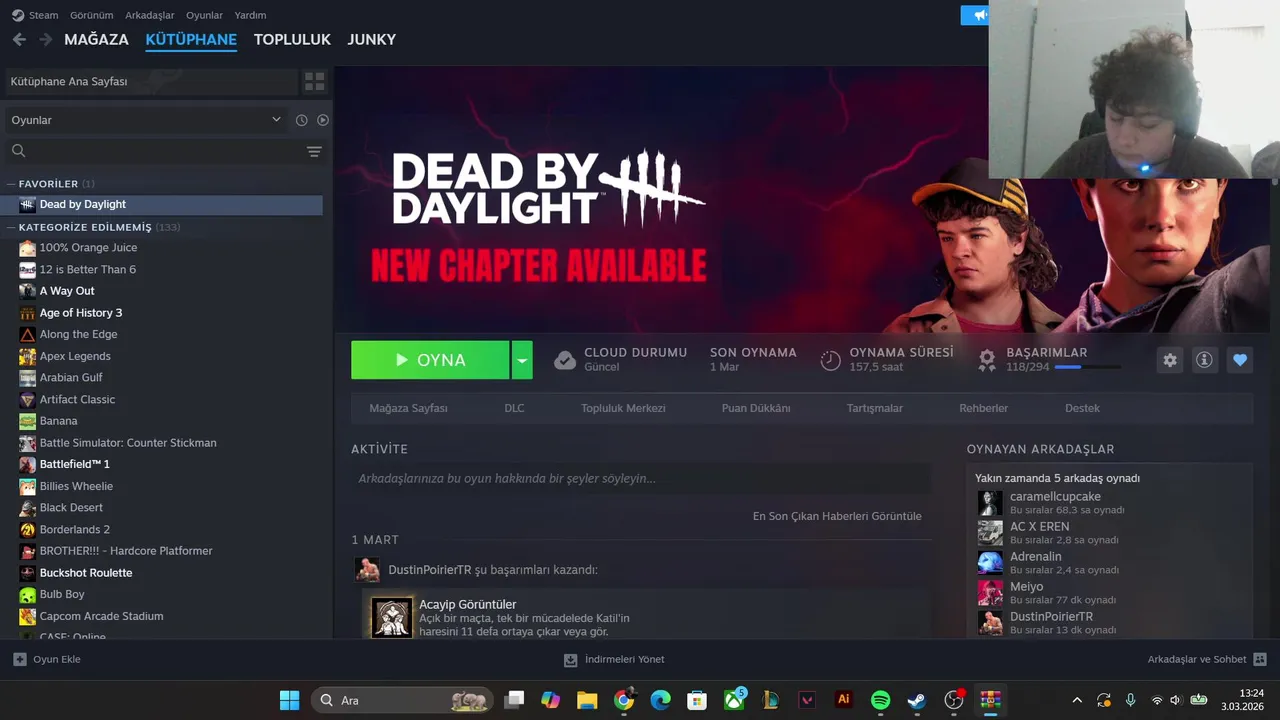The height and width of the screenshot is (720, 1280).
Task: Click the achievements gear icon
Action: [x=987, y=360]
